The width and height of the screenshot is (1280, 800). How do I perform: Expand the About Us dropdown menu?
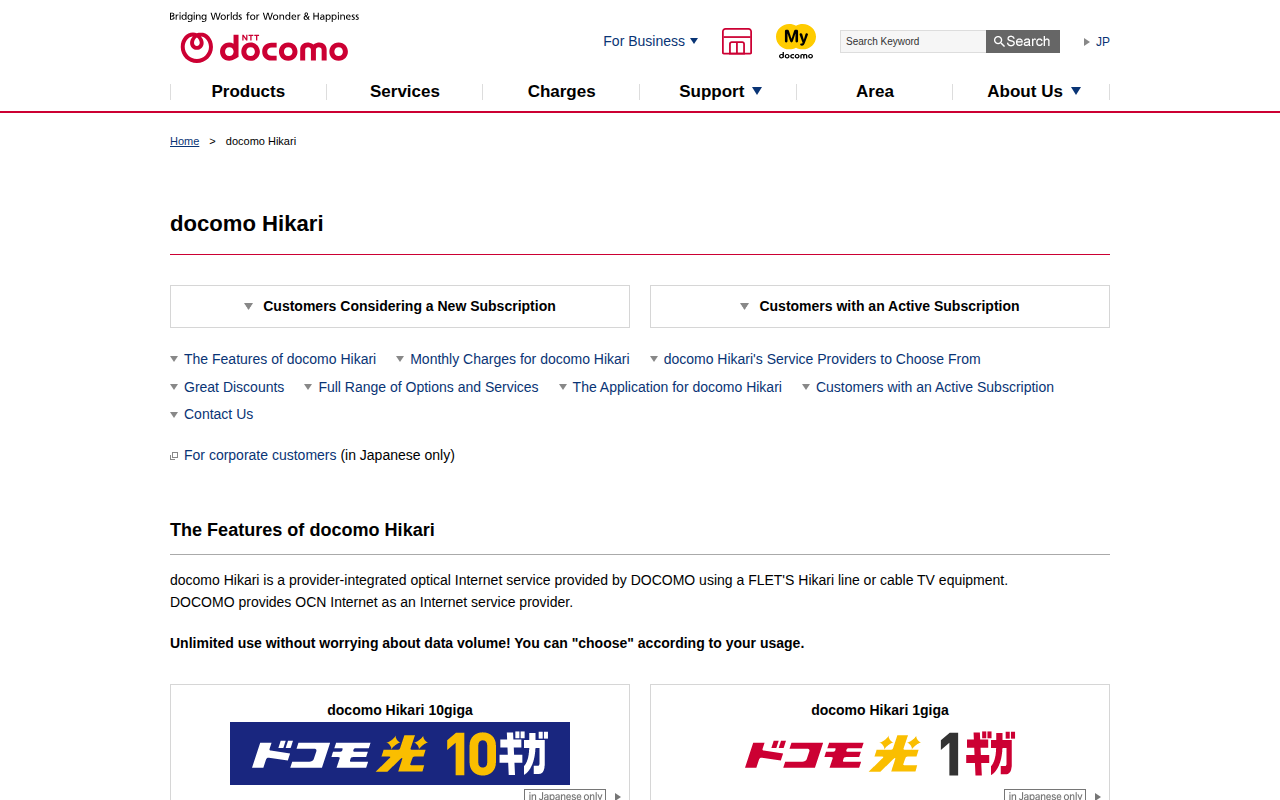(1032, 91)
